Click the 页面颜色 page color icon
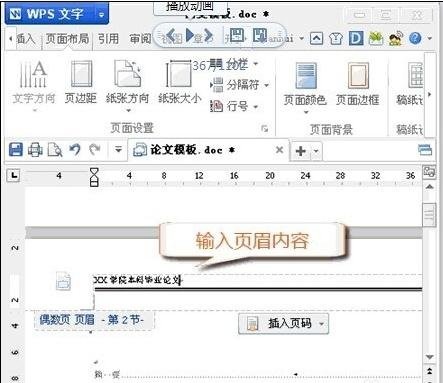The width and height of the screenshot is (443, 383). coord(305,75)
